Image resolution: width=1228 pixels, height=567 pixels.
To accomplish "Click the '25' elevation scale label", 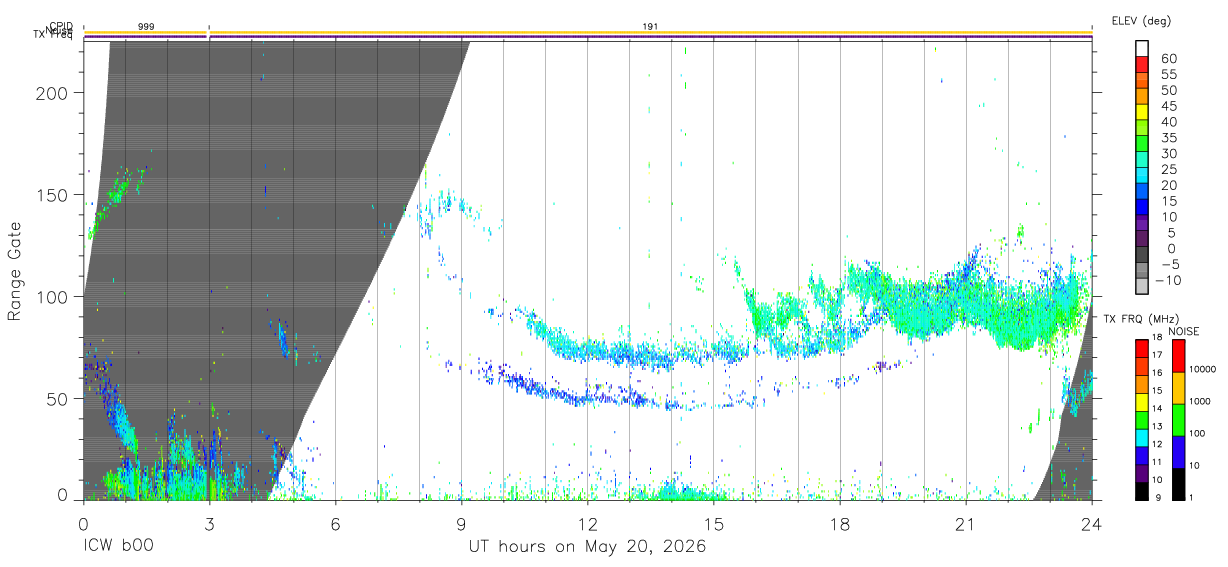I will click(1167, 169).
